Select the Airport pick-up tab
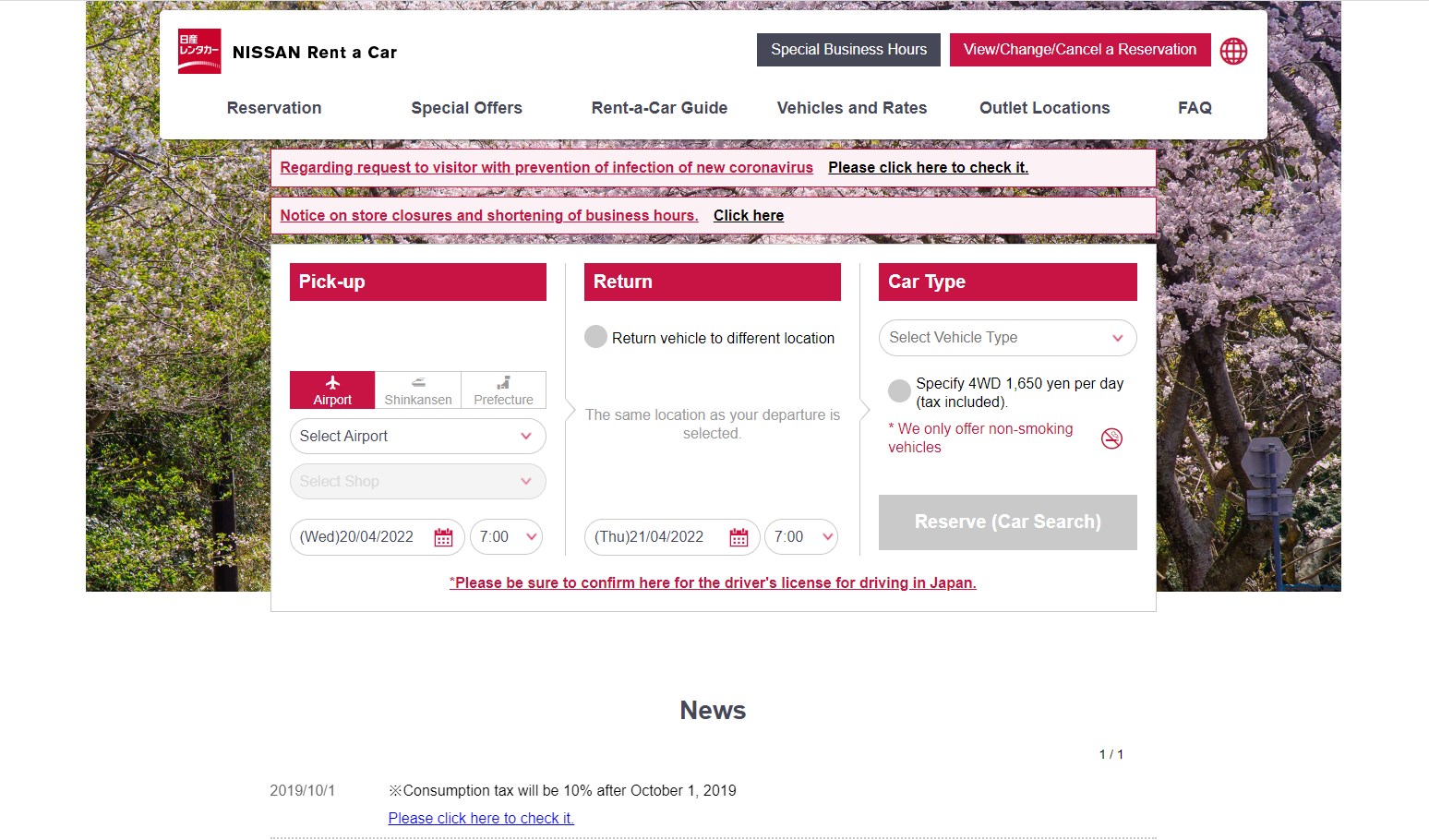Image resolution: width=1429 pixels, height=840 pixels. click(x=332, y=390)
